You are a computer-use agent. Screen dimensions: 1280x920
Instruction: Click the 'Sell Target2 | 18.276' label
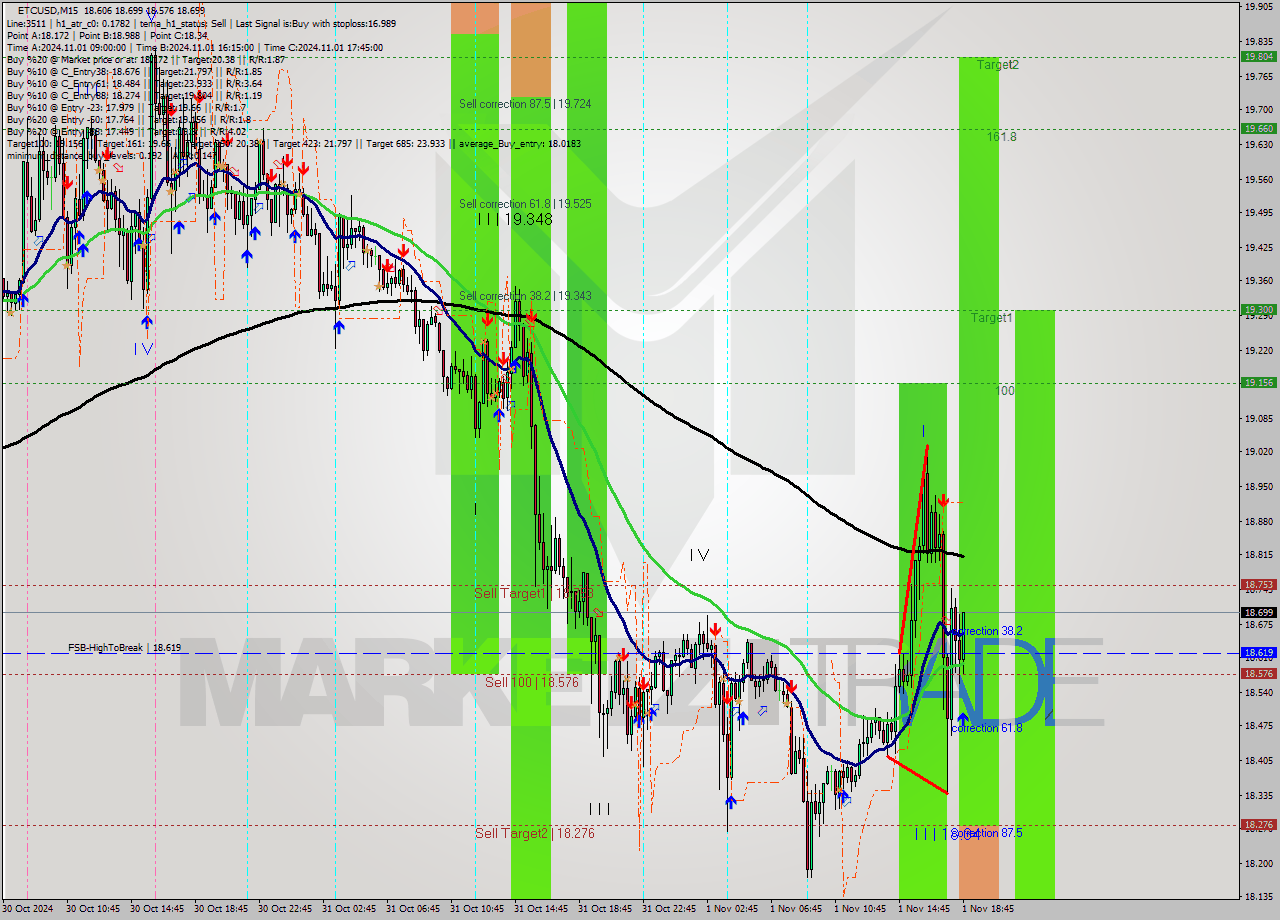[535, 833]
